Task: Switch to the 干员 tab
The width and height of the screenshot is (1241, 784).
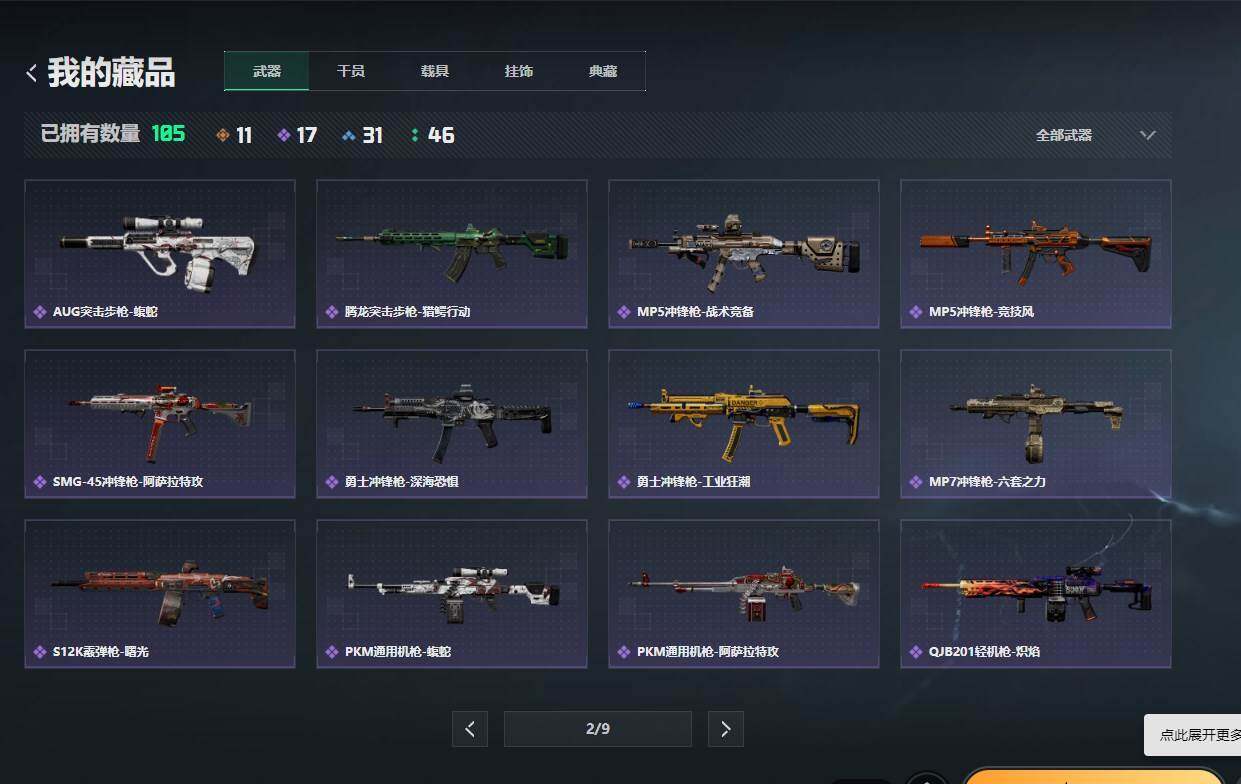Action: pyautogui.click(x=351, y=71)
